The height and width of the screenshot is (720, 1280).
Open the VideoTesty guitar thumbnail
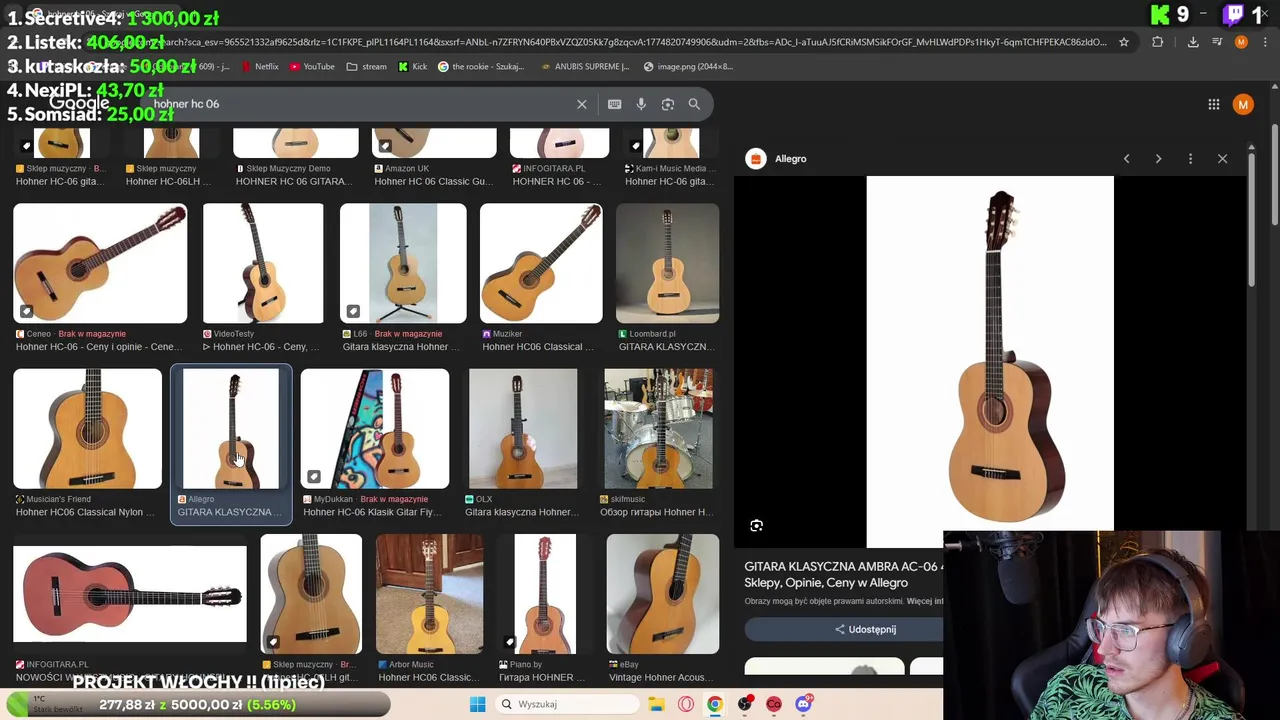click(263, 264)
